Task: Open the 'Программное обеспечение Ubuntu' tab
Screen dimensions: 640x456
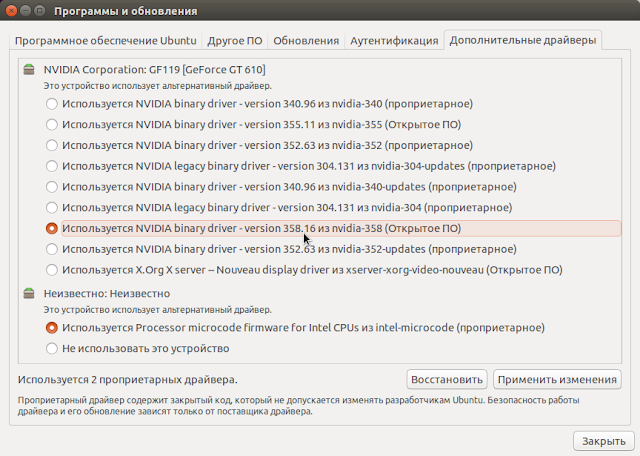Action: pyautogui.click(x=106, y=41)
